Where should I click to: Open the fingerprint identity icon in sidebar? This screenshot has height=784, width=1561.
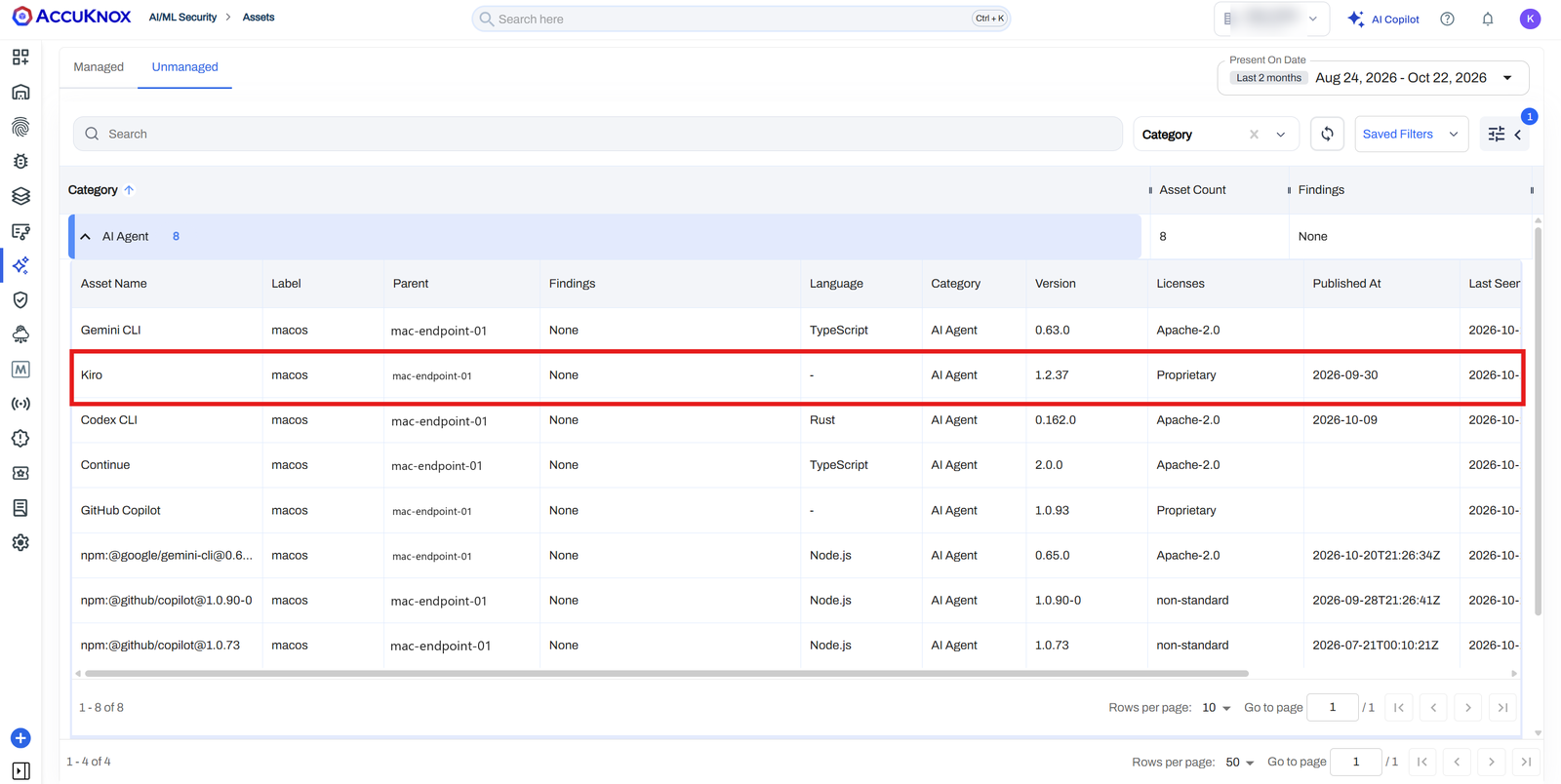[20, 127]
